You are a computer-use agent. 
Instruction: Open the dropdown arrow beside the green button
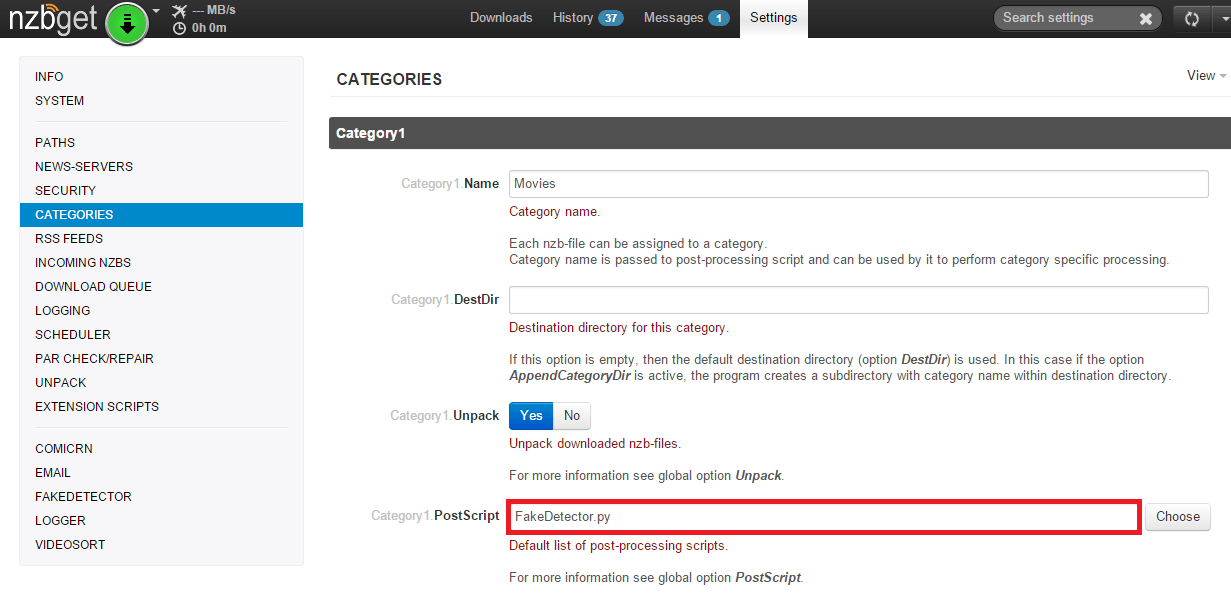[x=156, y=12]
